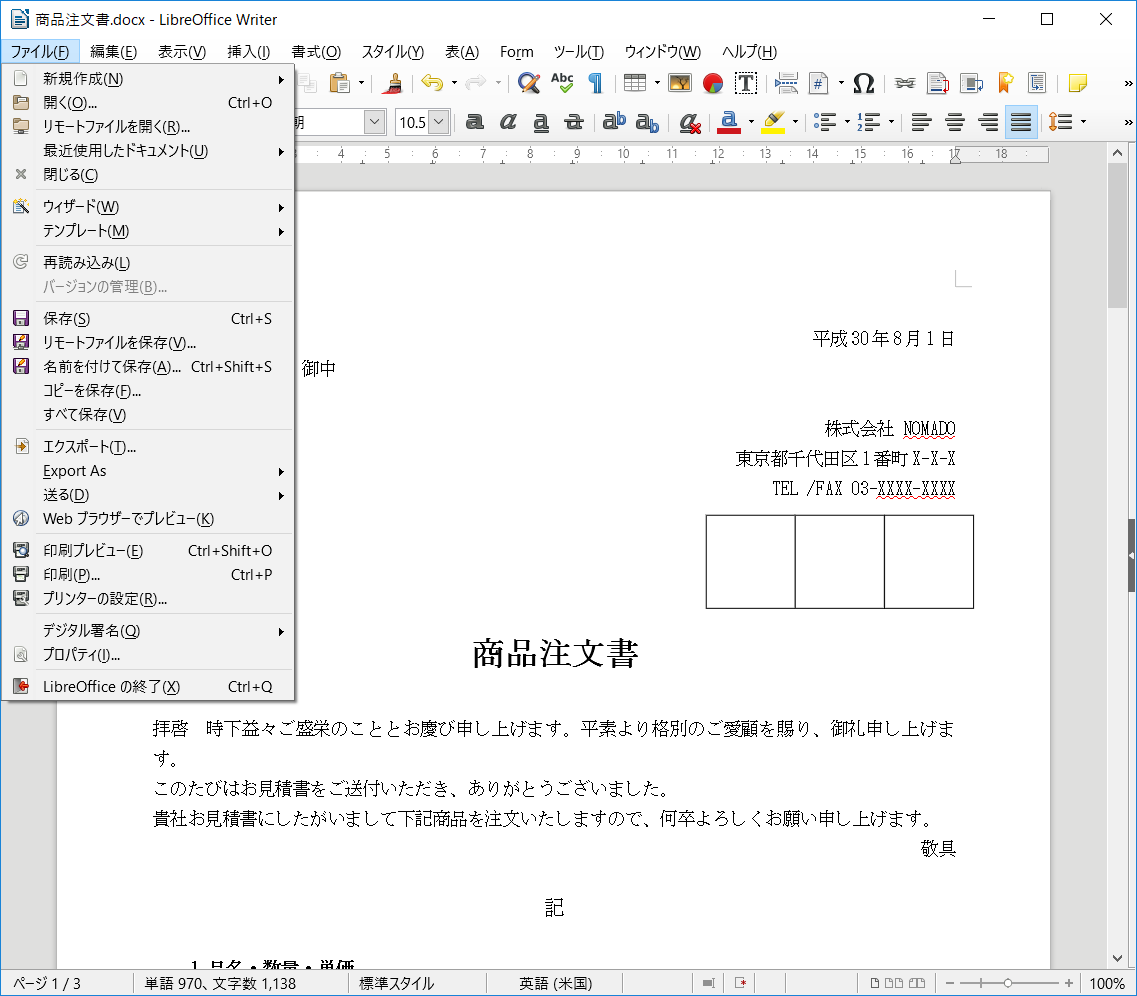Insert a text box
The width and height of the screenshot is (1137, 996).
[746, 82]
